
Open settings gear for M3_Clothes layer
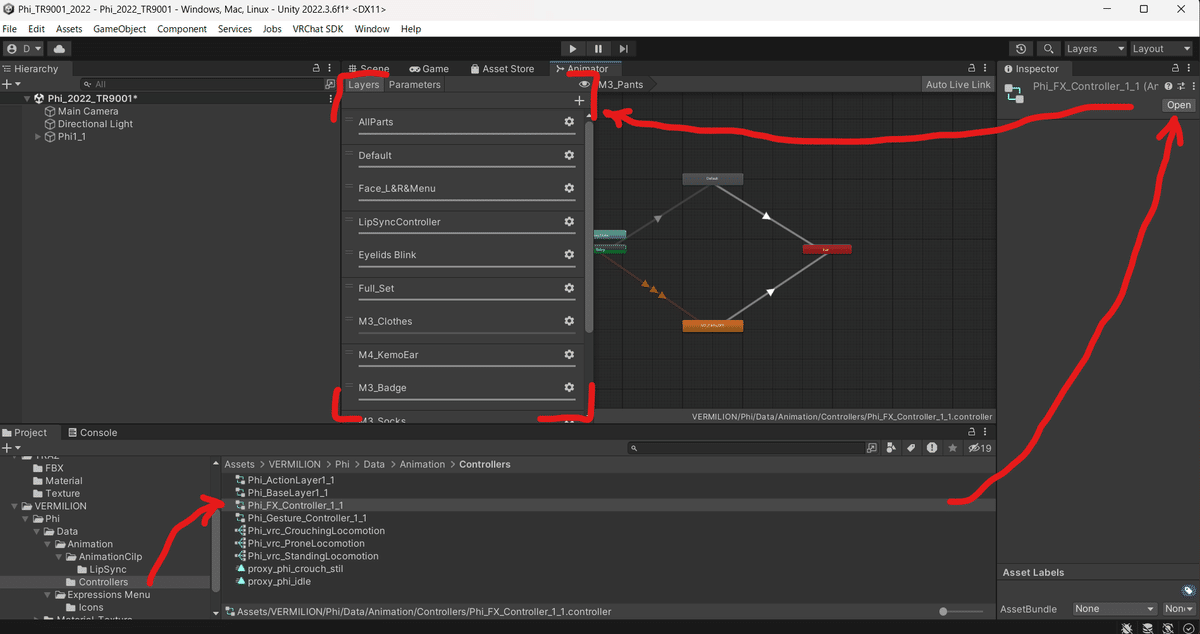[569, 321]
